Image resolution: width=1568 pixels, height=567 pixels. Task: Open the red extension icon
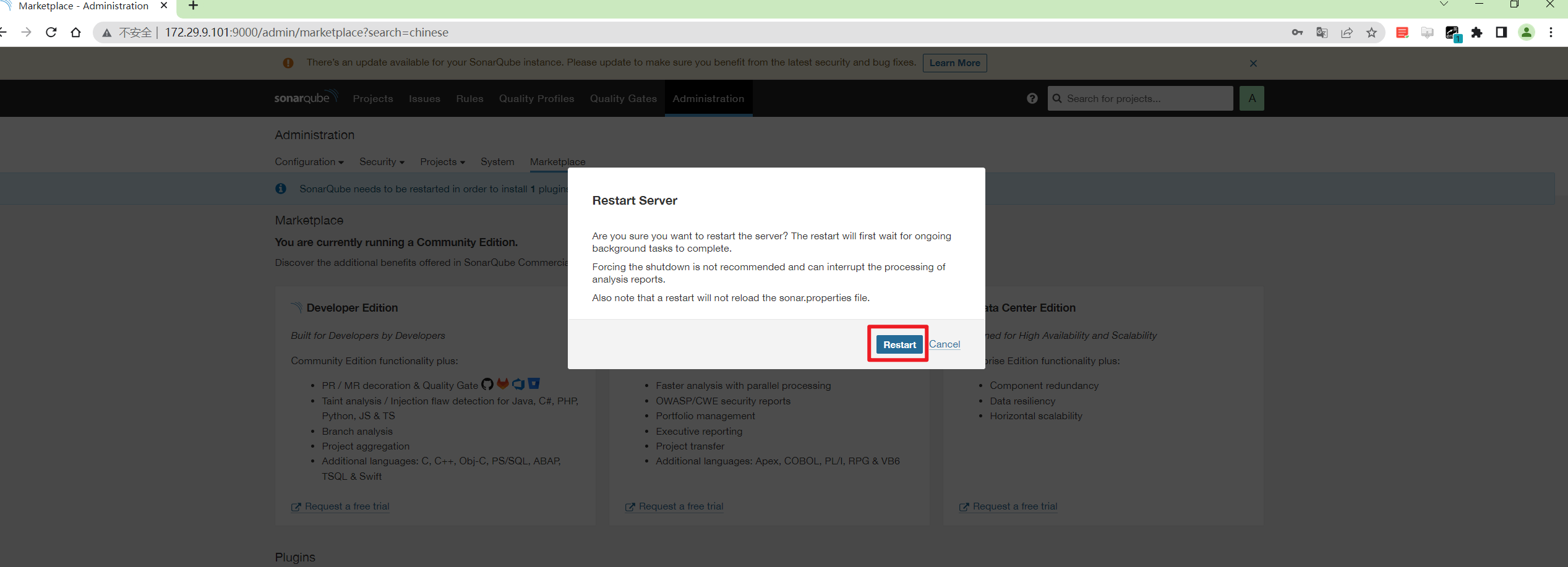click(1402, 32)
